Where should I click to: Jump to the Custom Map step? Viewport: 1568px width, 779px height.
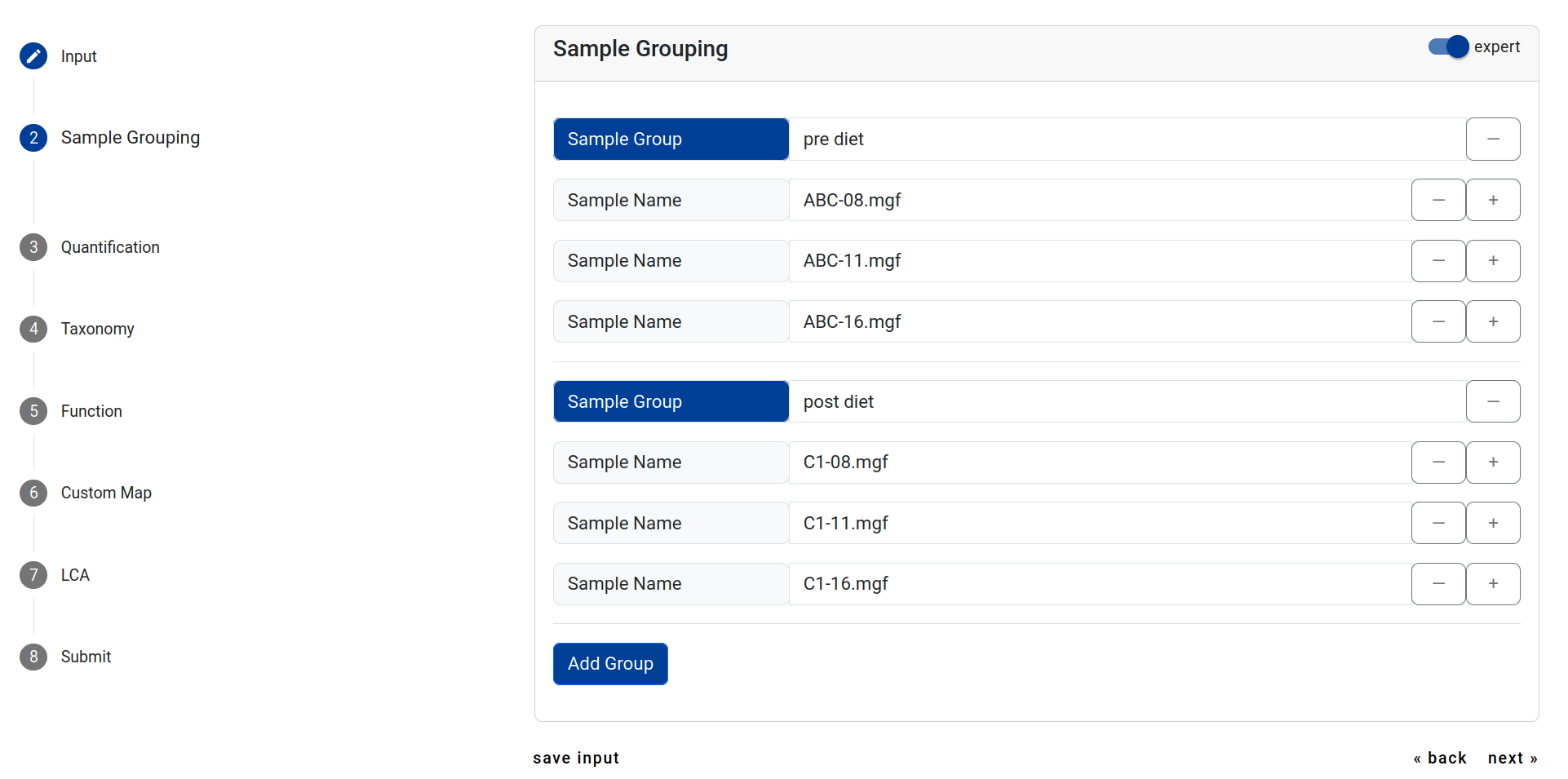click(x=106, y=493)
